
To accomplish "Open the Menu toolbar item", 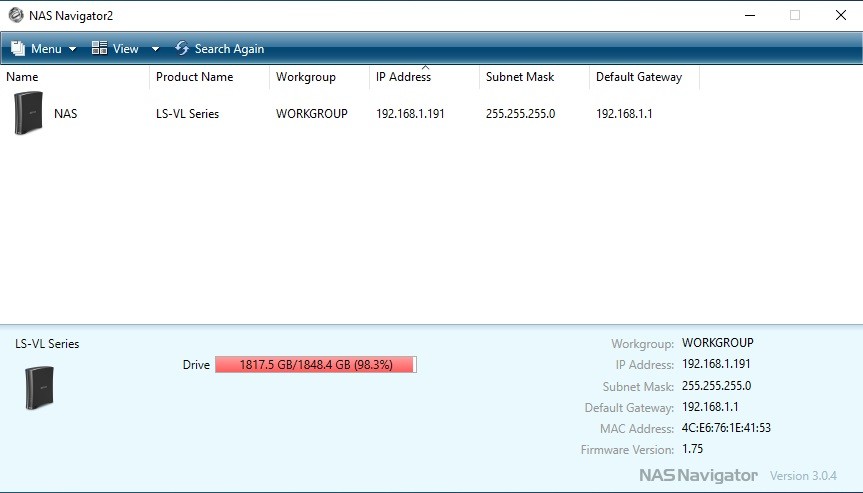I will [43, 48].
